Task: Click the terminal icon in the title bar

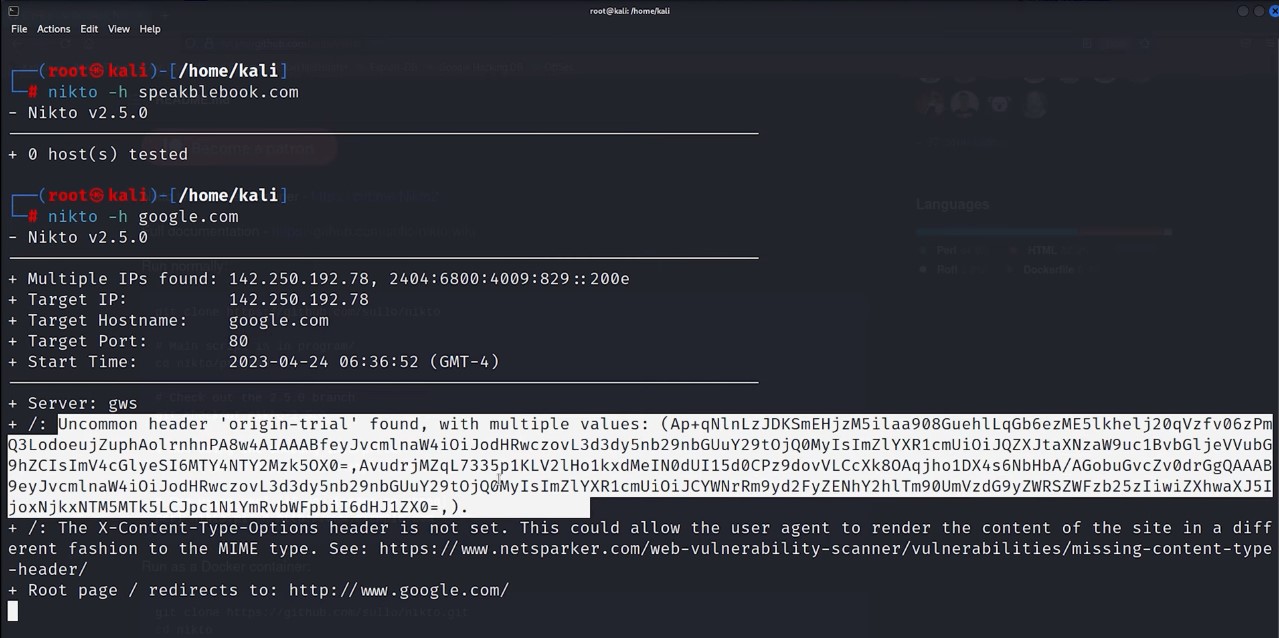Action: [x=14, y=11]
